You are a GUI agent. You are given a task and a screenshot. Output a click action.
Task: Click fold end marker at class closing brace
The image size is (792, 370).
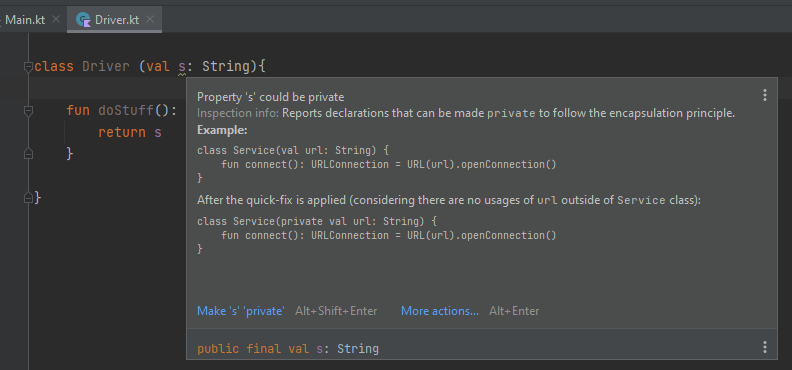tap(28, 198)
